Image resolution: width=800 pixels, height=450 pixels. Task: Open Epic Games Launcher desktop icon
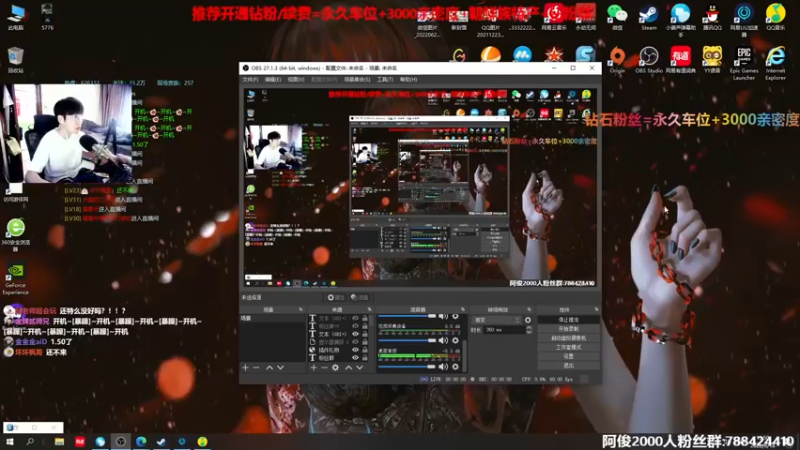[x=743, y=63]
